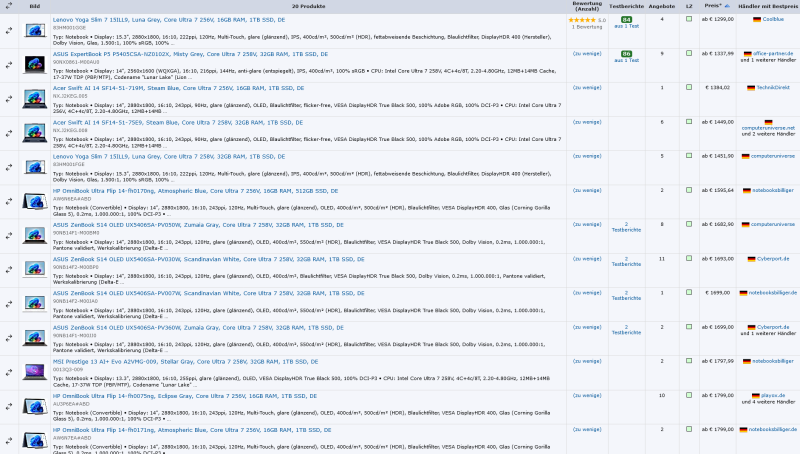
Task: Click Händler mit Bestpreis column header
Action: tap(768, 6)
